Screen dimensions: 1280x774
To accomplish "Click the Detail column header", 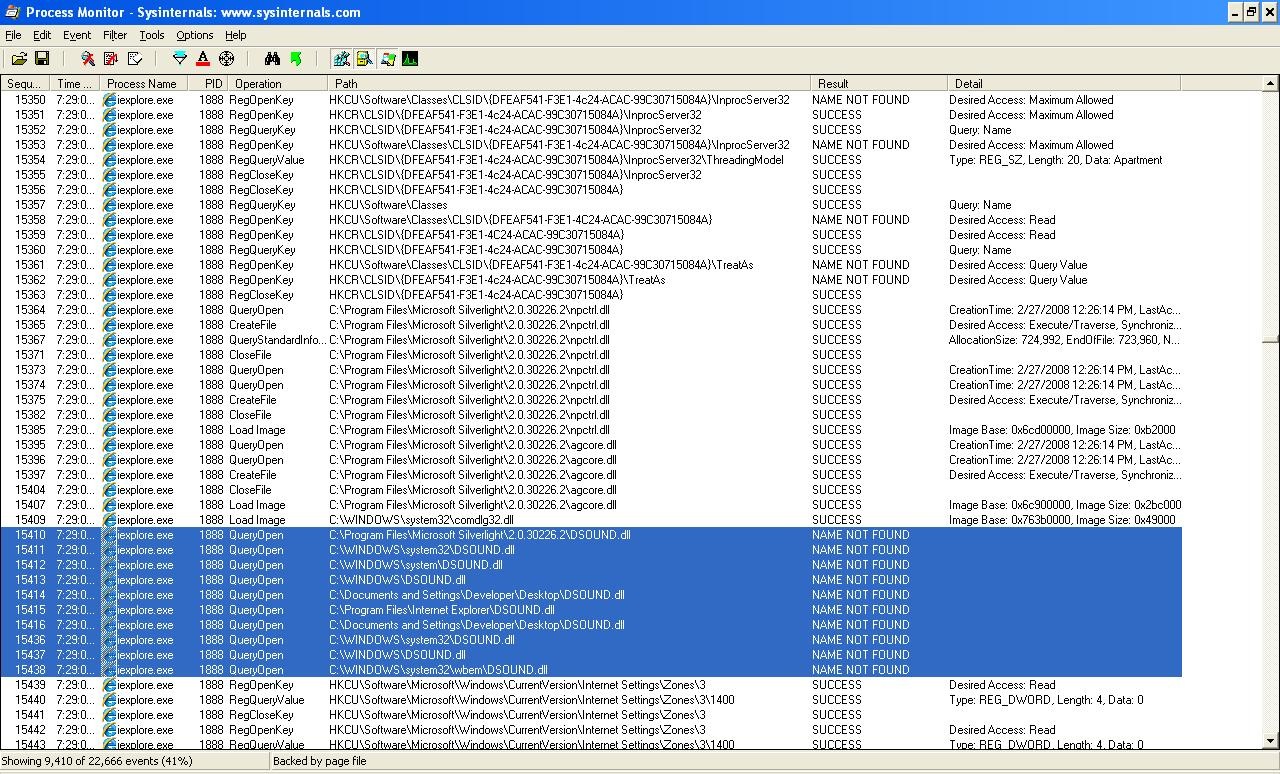I will pos(1064,84).
